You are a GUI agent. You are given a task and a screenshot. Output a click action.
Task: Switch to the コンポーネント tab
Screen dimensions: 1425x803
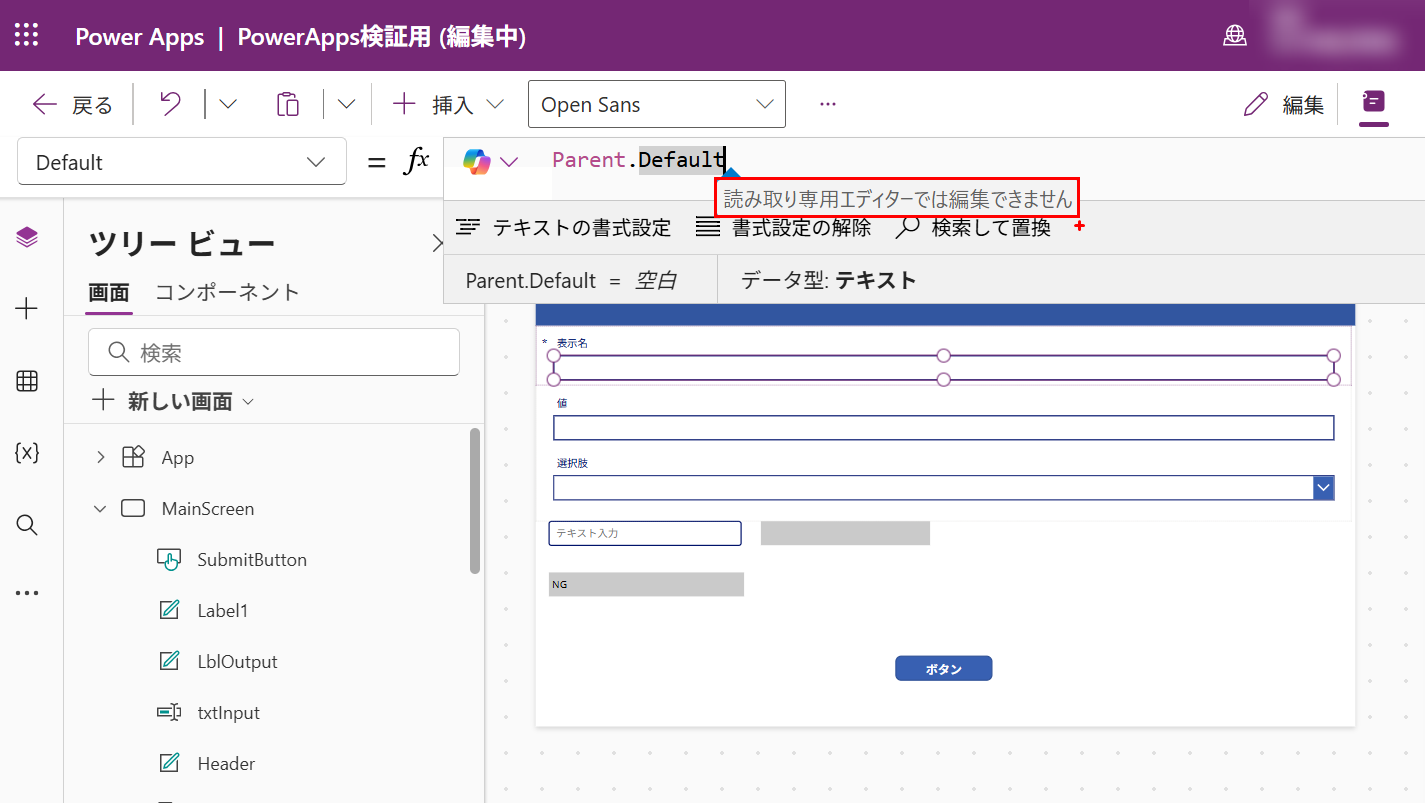tap(227, 292)
